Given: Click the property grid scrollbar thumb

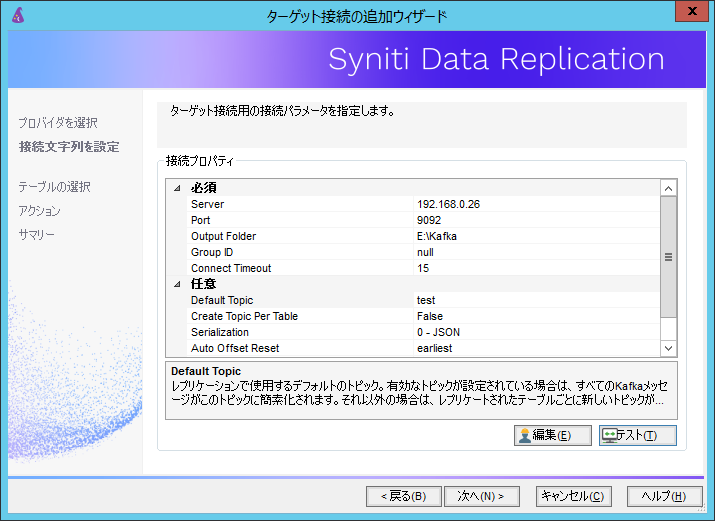Looking at the screenshot, I should tap(668, 257).
